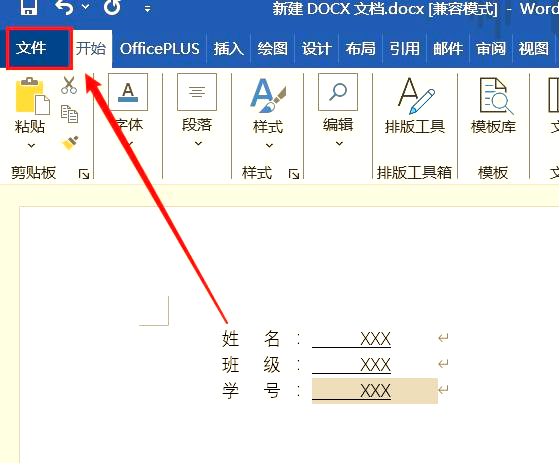Screen dimensions: 559x463
Task: Switch to the 邮件 tab
Action: [448, 49]
